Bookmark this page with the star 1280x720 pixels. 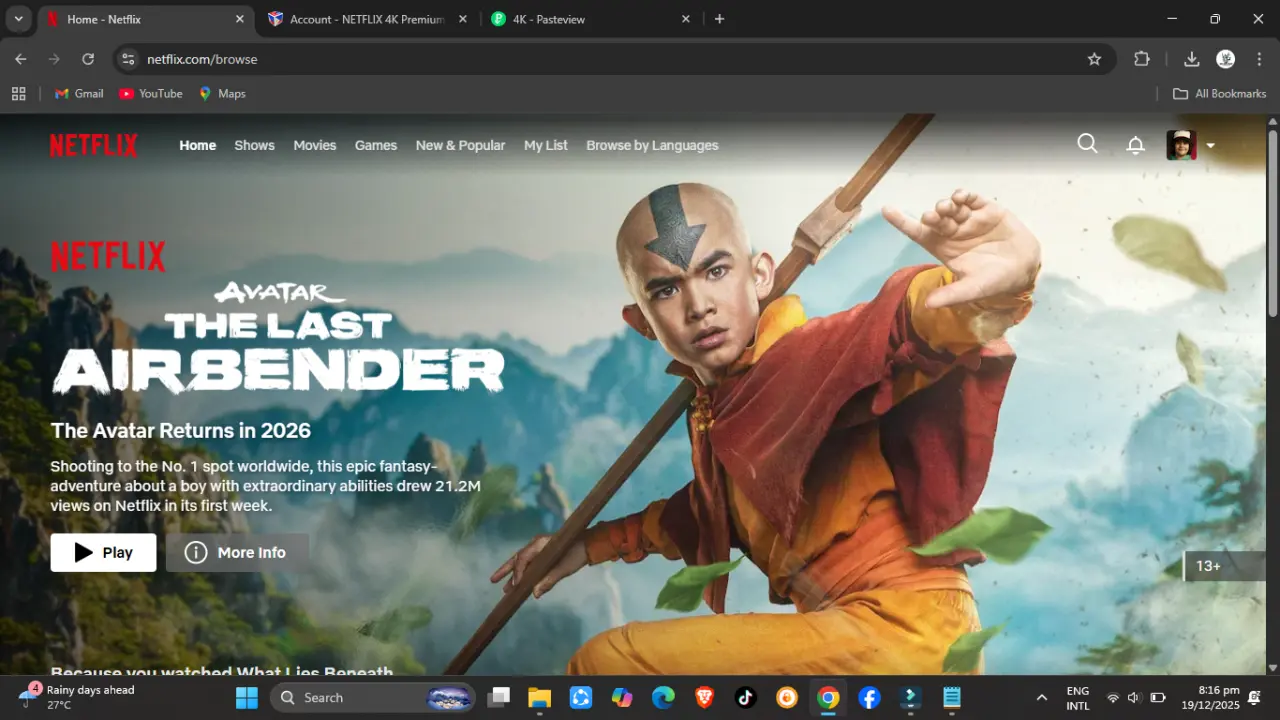pyautogui.click(x=1094, y=59)
